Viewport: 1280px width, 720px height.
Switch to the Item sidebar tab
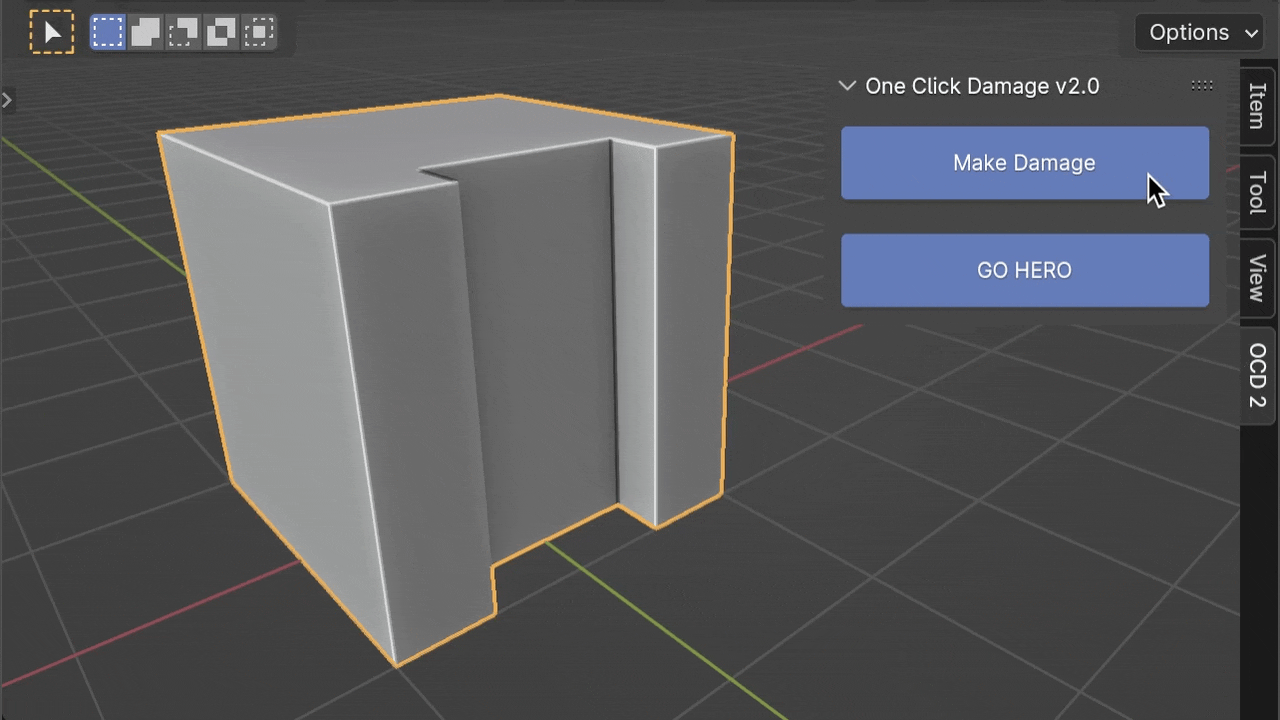[x=1257, y=105]
